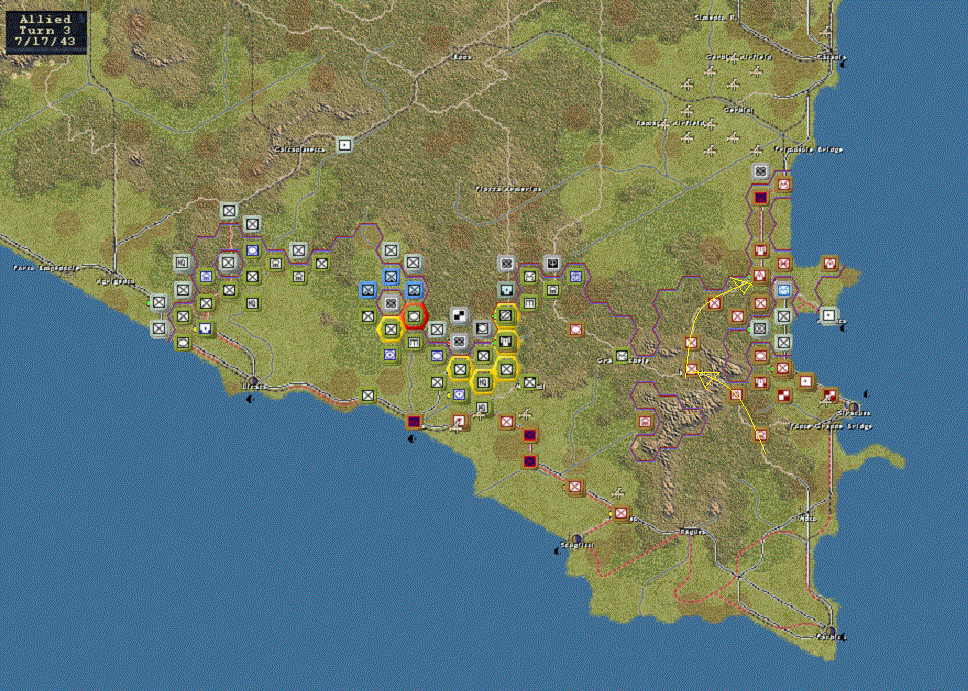
Task: Click the Primosole Bridge label
Action: pyautogui.click(x=808, y=149)
